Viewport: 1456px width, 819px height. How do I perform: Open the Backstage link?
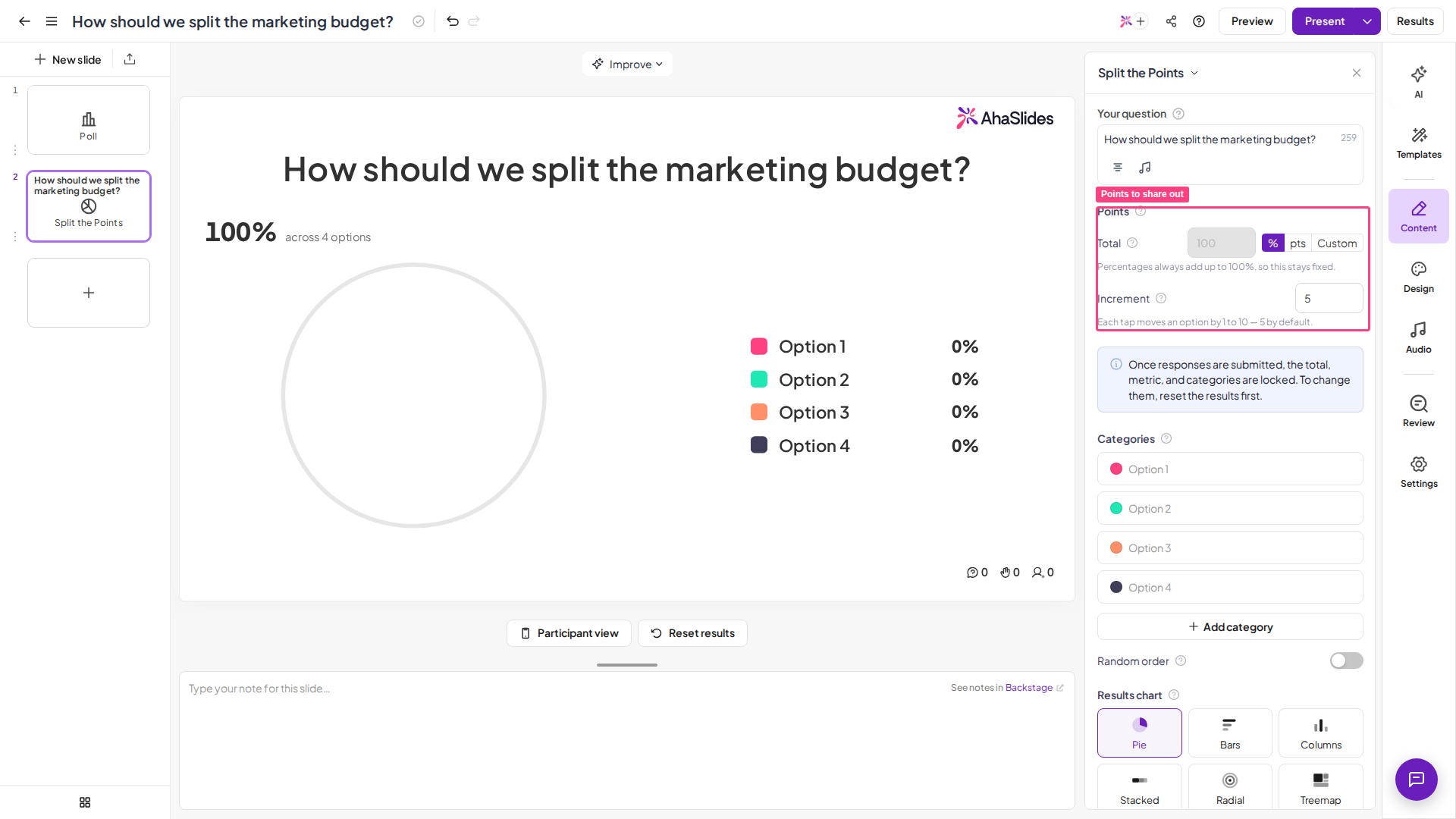click(x=1034, y=688)
